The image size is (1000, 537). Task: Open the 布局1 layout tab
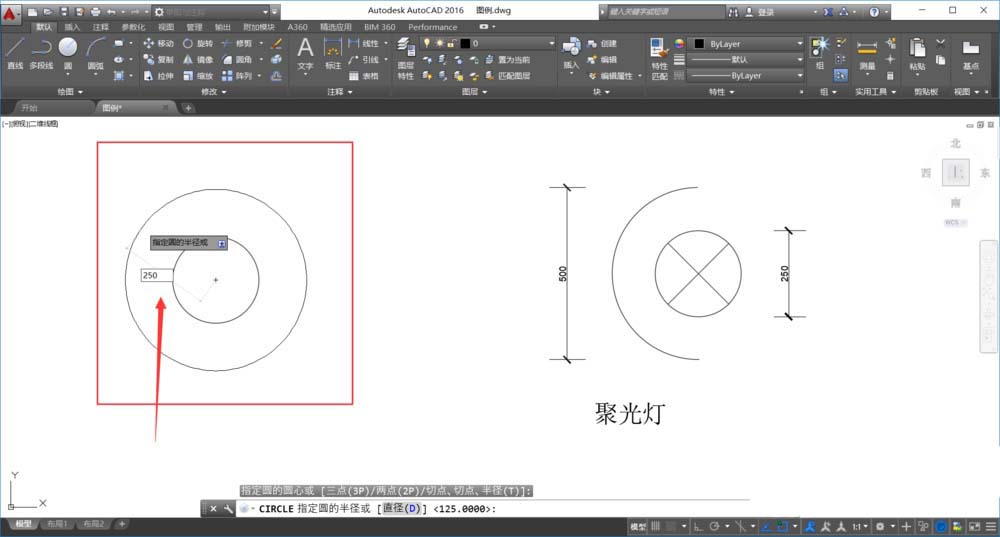[x=60, y=524]
